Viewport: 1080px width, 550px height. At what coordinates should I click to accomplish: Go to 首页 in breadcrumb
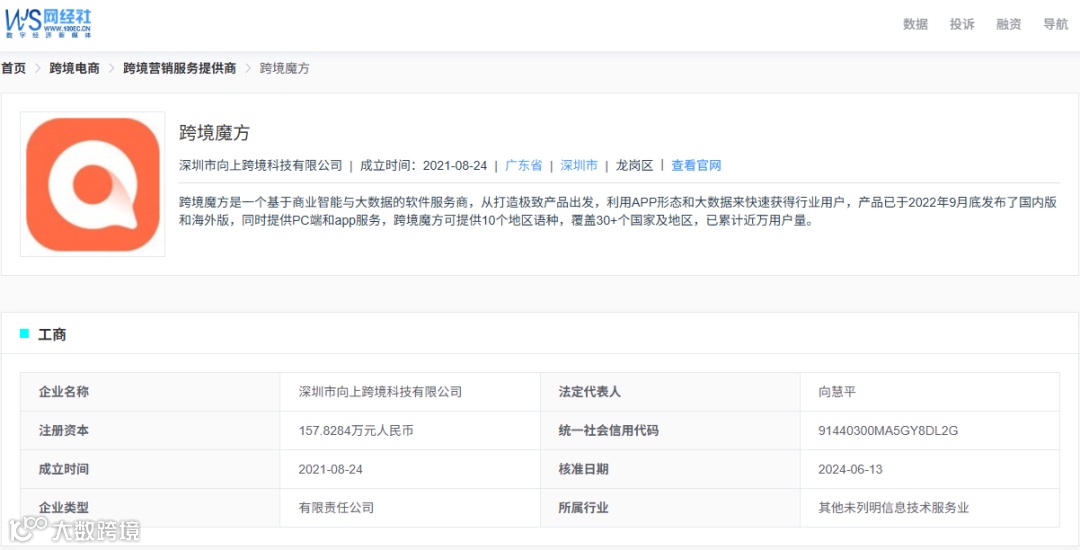point(13,68)
